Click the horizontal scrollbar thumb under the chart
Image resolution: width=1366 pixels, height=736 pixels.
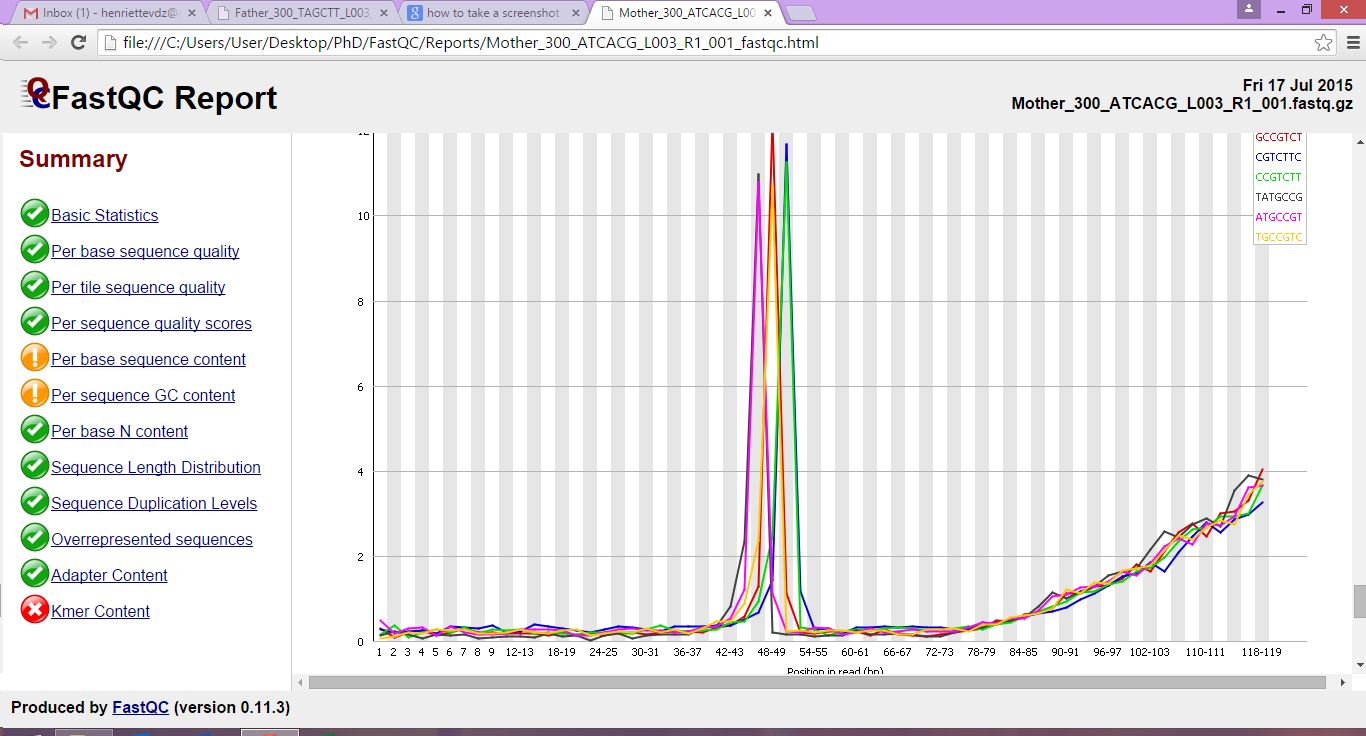point(817,682)
